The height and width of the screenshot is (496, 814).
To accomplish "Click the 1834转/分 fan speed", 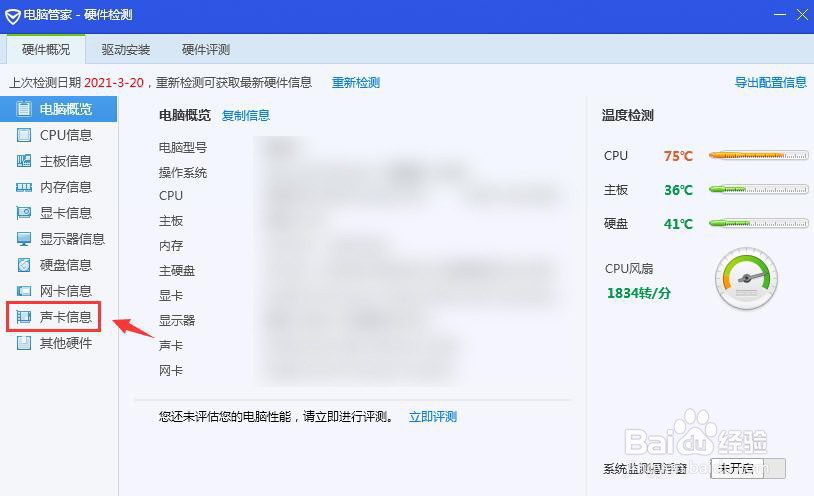I will pyautogui.click(x=639, y=293).
